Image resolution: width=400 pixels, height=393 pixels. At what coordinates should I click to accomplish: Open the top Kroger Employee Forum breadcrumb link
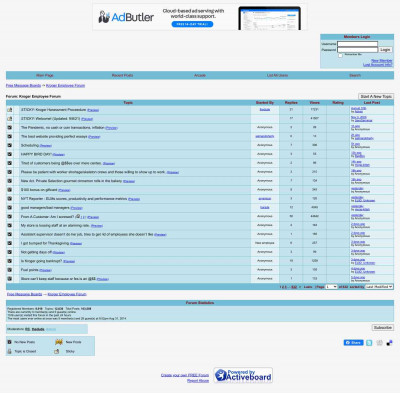click(x=65, y=86)
